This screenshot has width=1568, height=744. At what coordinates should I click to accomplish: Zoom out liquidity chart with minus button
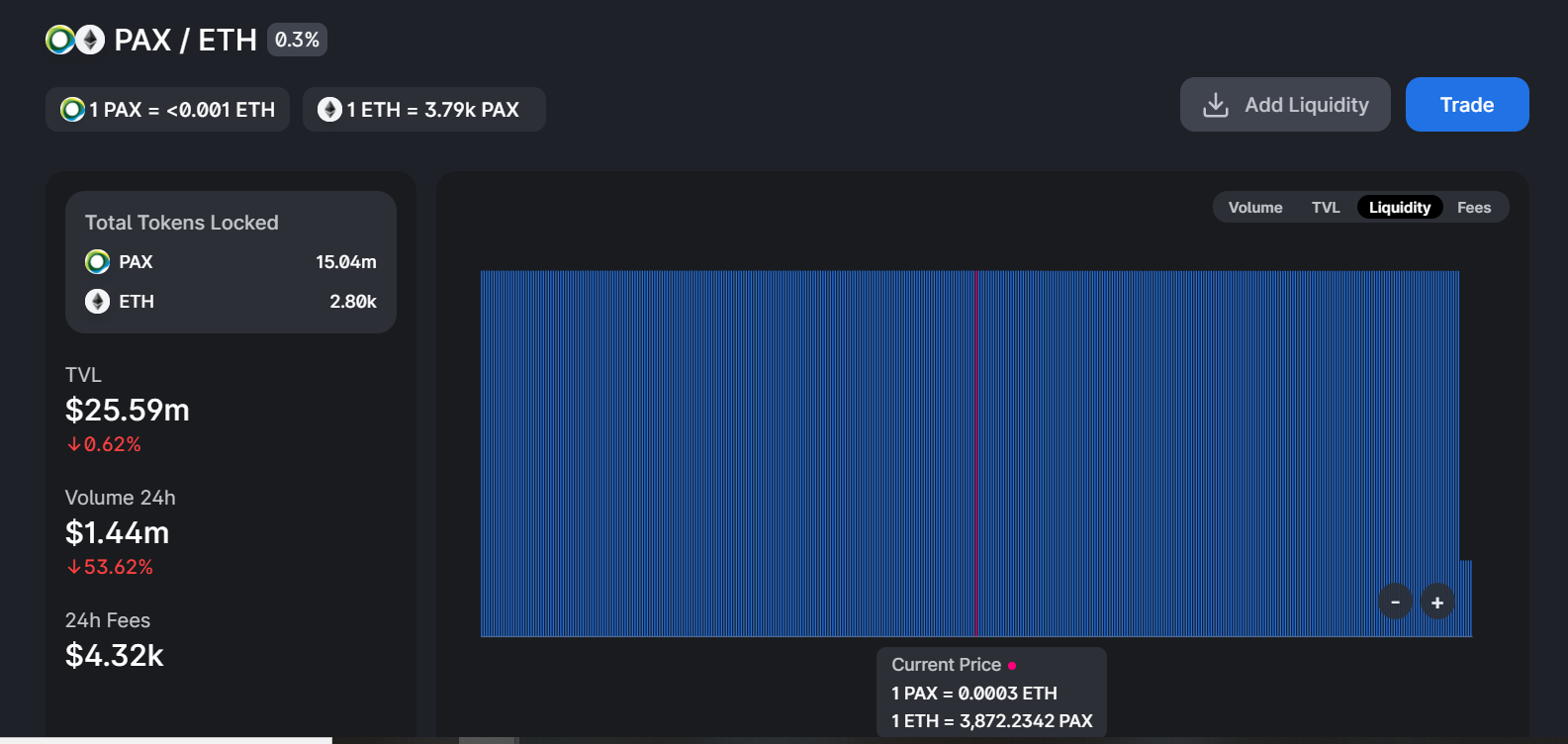click(1395, 602)
